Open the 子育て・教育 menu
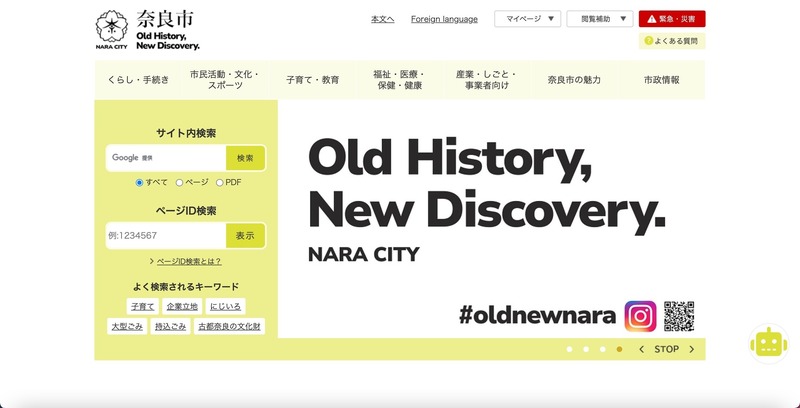800x408 pixels. (x=312, y=80)
